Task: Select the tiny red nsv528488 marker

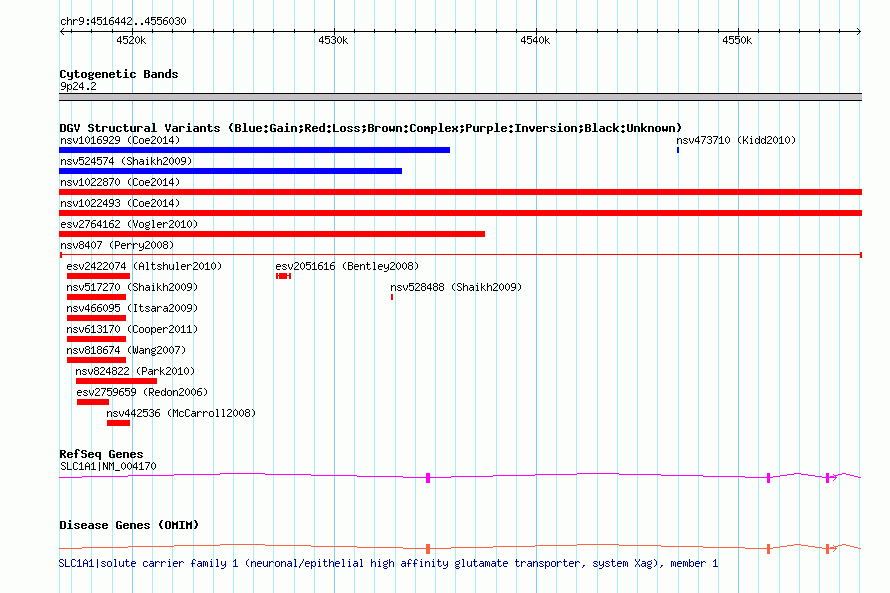Action: point(392,297)
